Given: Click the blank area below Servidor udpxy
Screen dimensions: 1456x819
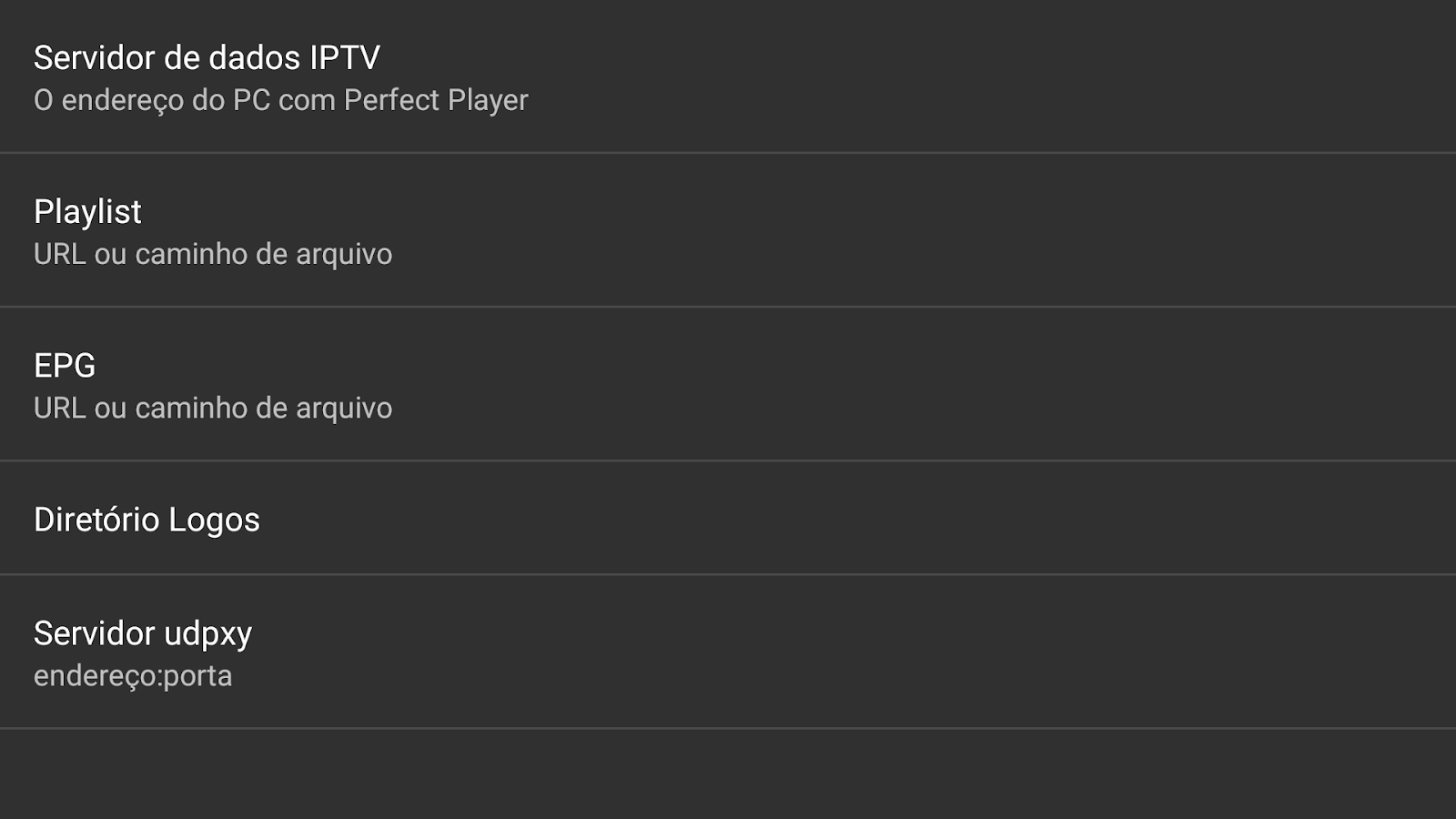Looking at the screenshot, I should click(728, 773).
